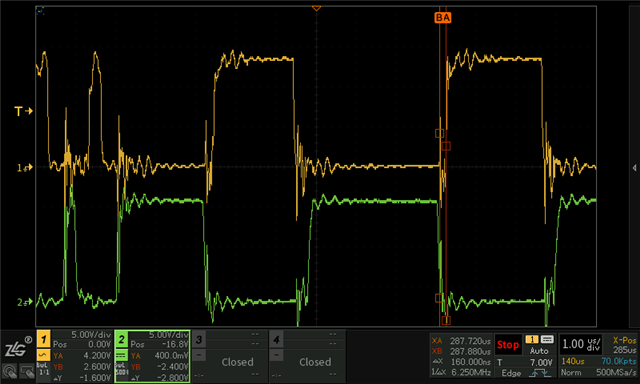Switch the Auto trigger mode
This screenshot has height=384, width=640.
coord(539,351)
